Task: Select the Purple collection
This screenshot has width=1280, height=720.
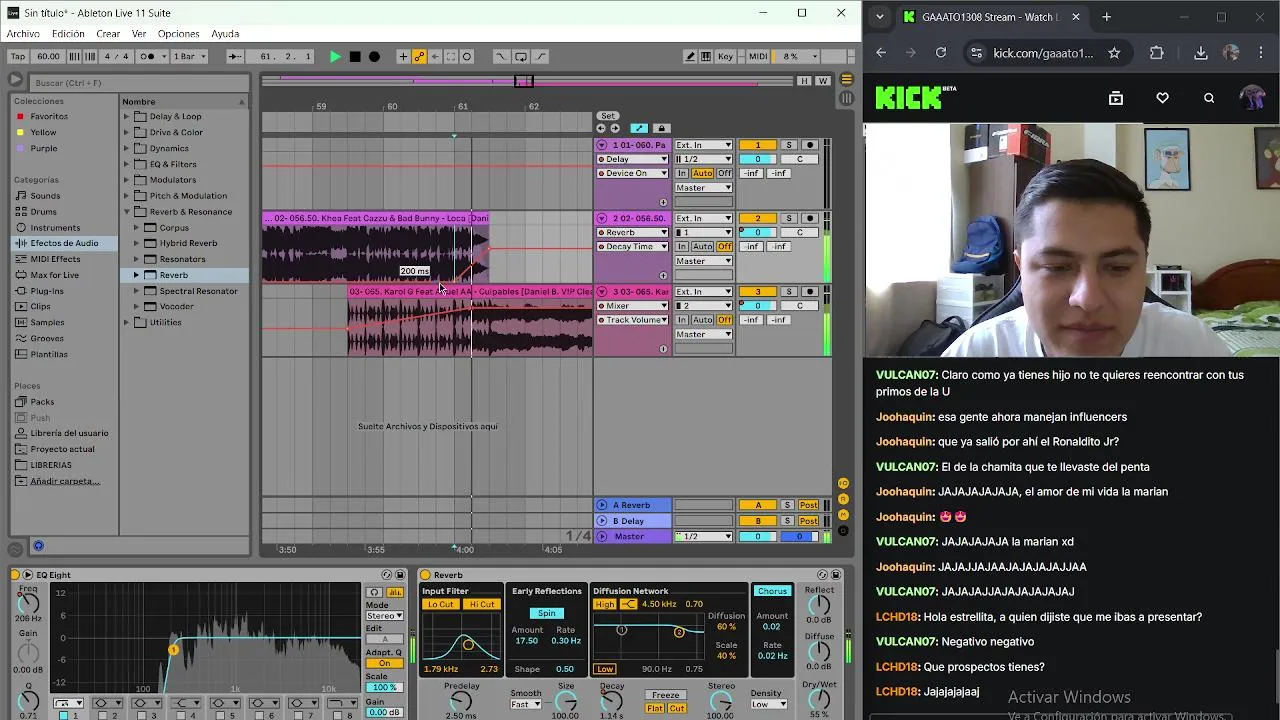Action: coord(43,148)
